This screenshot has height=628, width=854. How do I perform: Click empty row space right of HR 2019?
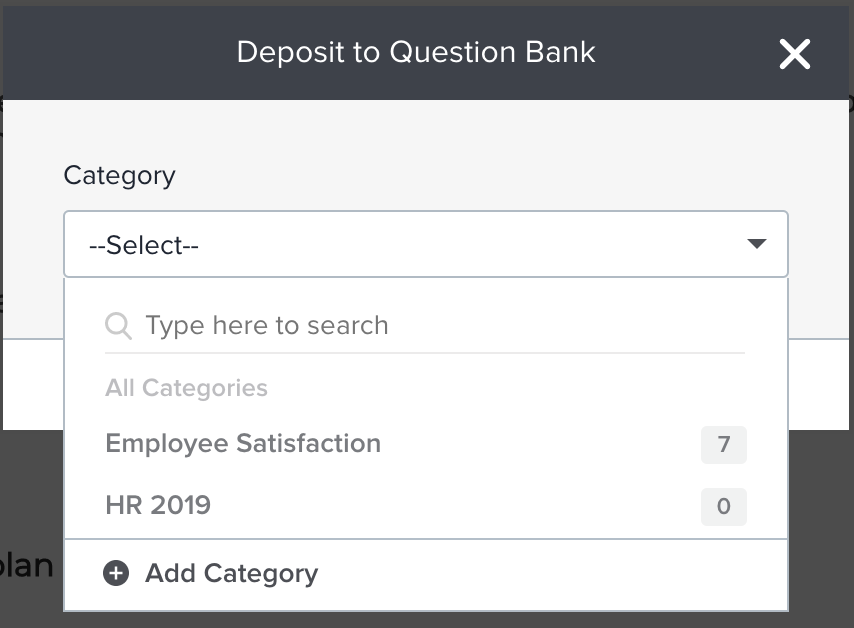[450, 506]
